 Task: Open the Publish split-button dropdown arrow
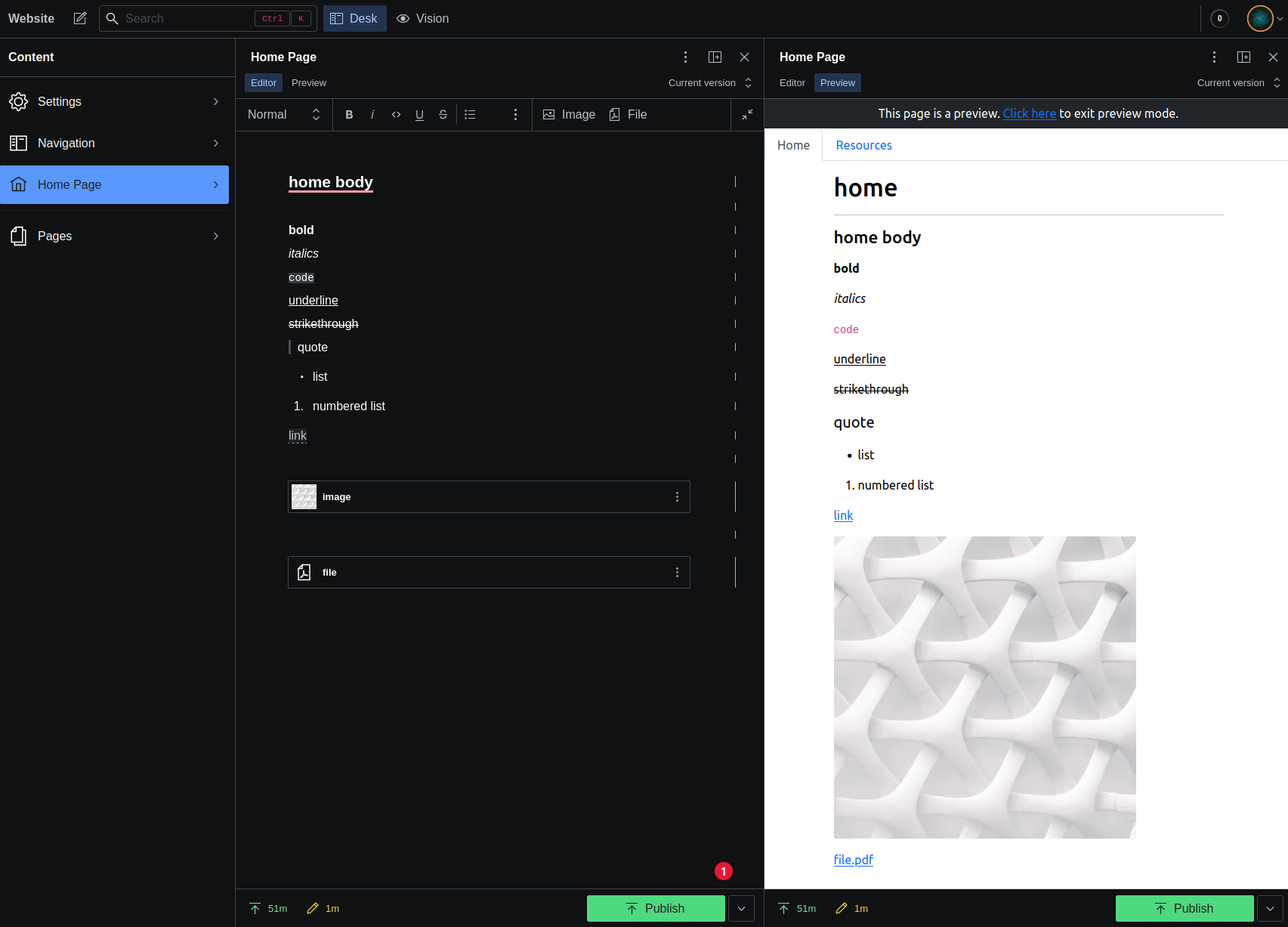click(741, 908)
